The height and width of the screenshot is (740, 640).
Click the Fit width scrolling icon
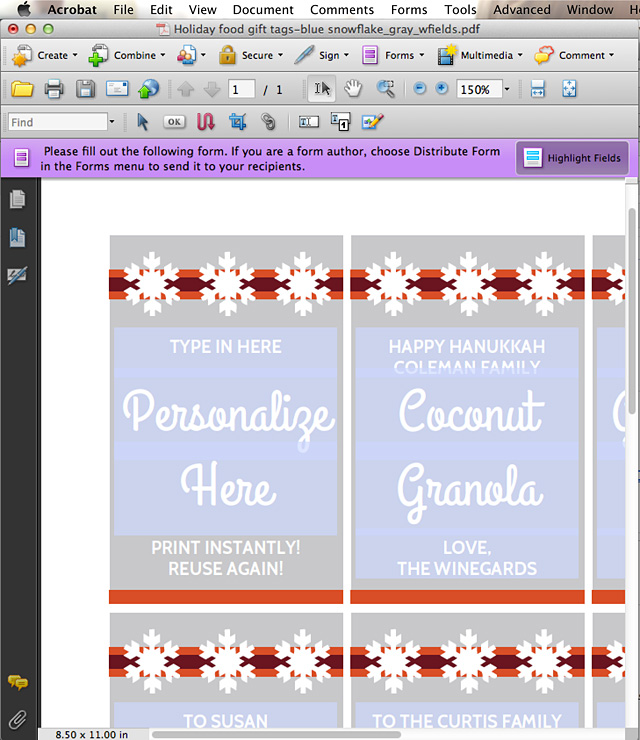click(538, 89)
